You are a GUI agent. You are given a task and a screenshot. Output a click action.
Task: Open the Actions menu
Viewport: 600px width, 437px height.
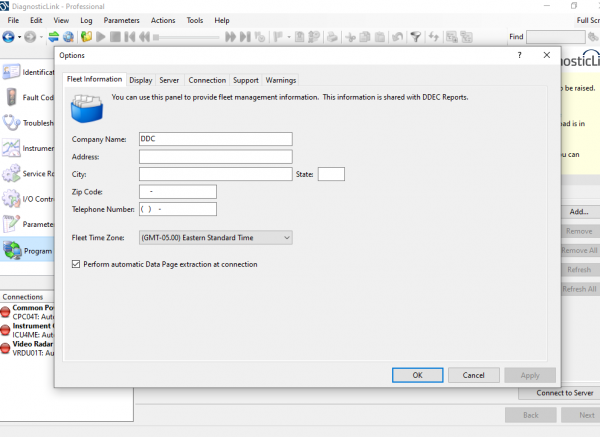[163, 20]
